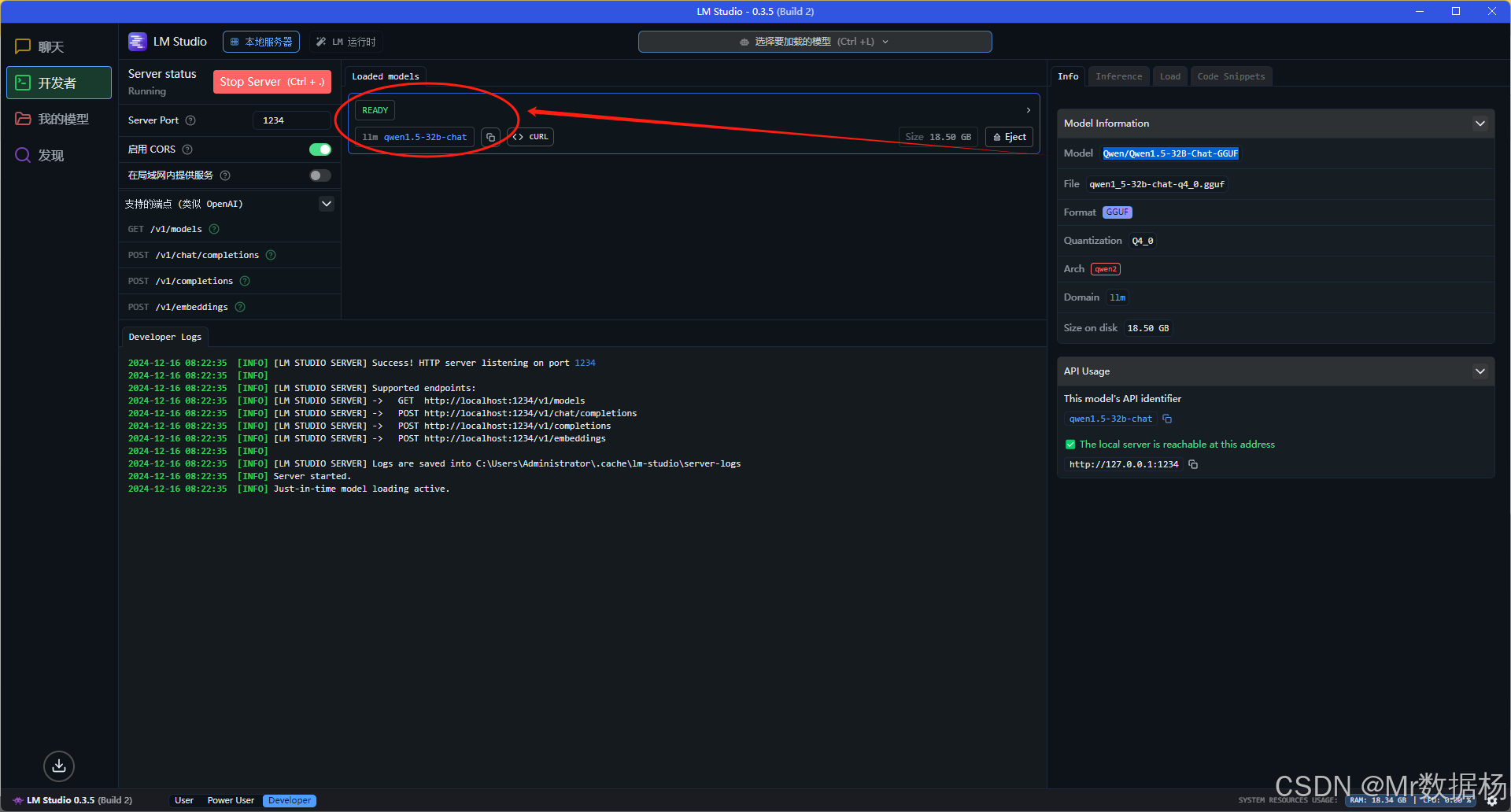1511x812 pixels.
Task: Click the file name qwen1_5-32b-chat-q4_0.gguf
Action: tap(1157, 184)
